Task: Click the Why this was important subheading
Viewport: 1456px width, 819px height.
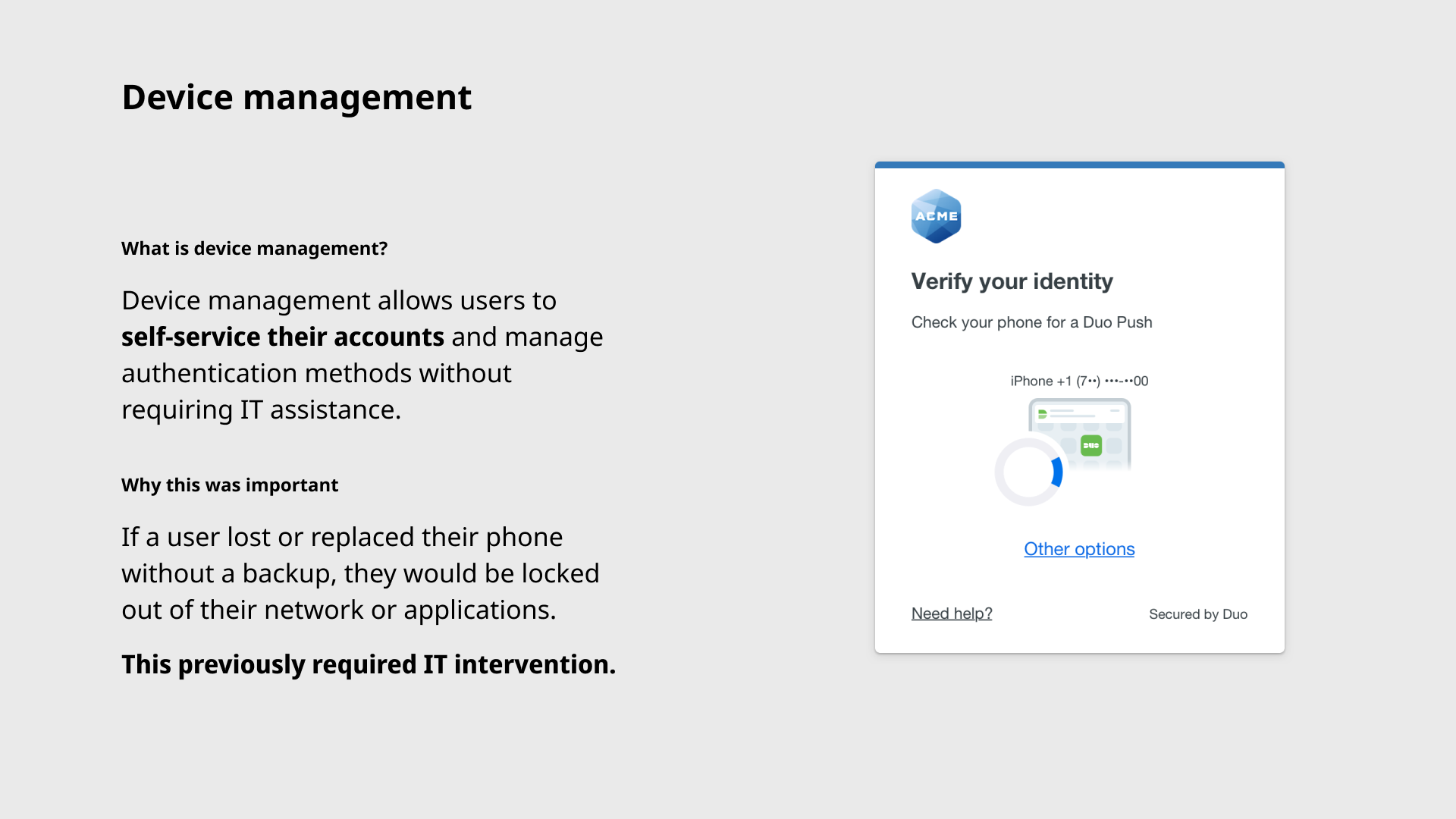Action: coord(230,485)
